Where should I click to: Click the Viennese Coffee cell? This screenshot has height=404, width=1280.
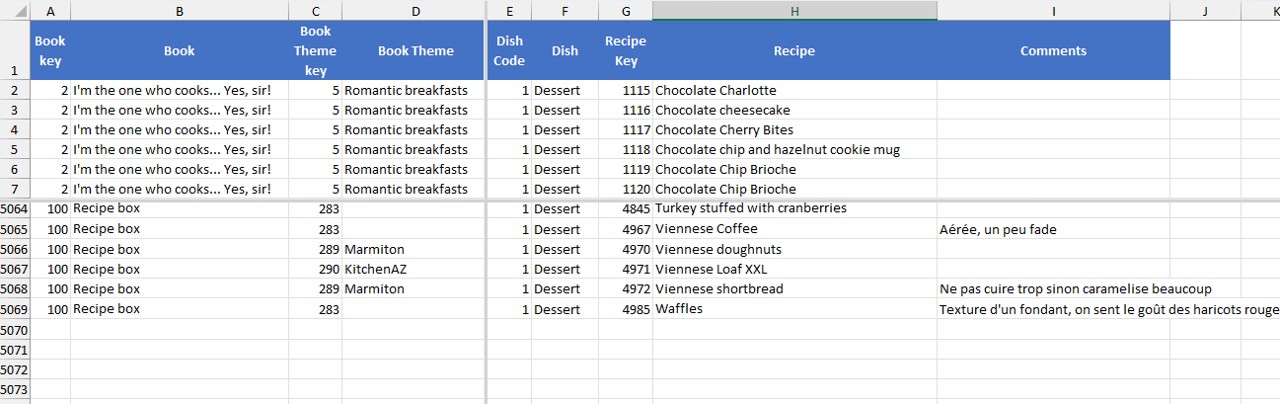point(794,229)
